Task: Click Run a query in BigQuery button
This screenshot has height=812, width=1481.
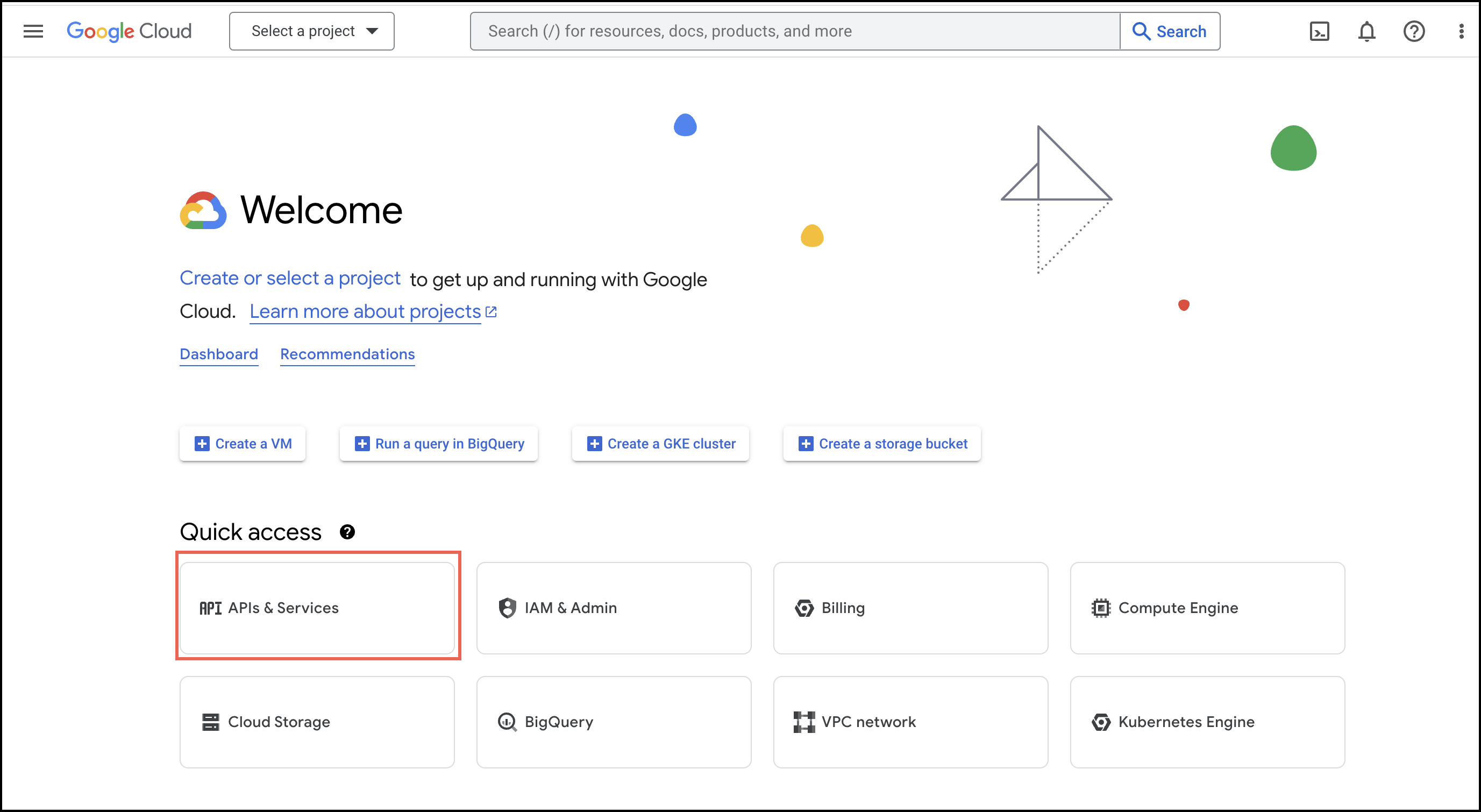Action: (x=438, y=444)
